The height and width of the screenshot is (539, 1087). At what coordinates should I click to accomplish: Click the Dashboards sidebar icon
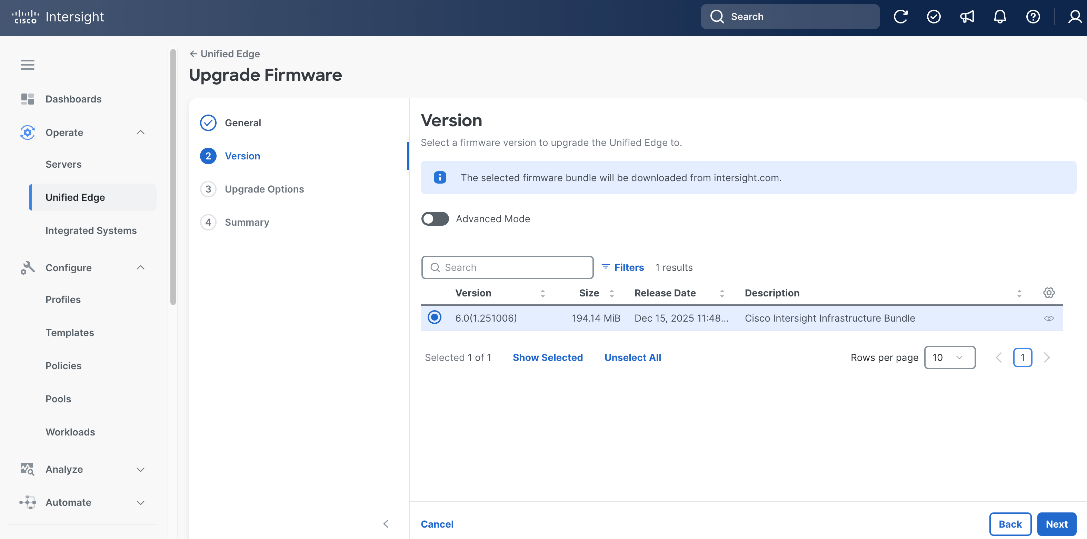click(28, 99)
